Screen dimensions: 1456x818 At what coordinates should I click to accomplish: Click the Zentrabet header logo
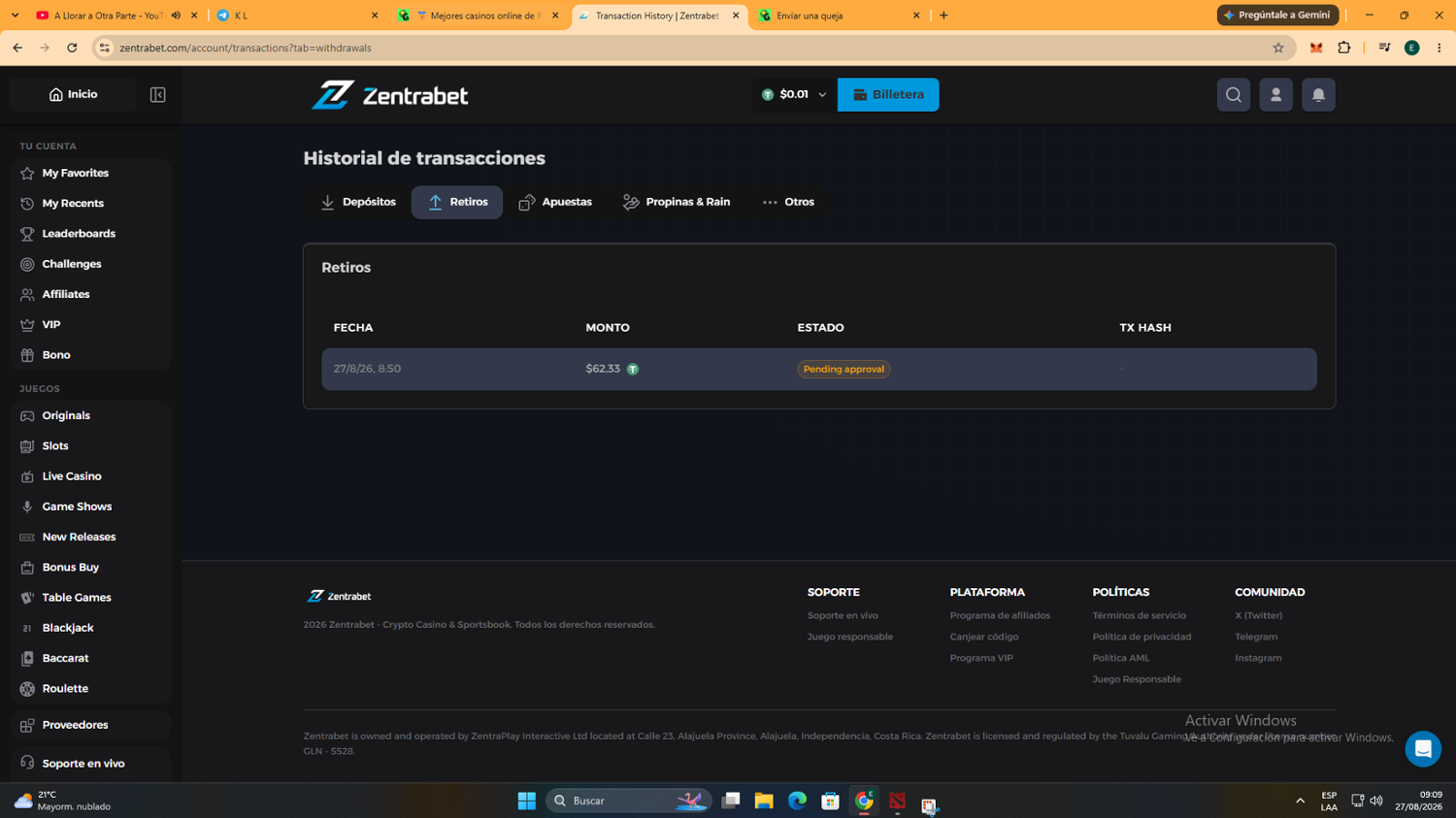click(x=389, y=95)
